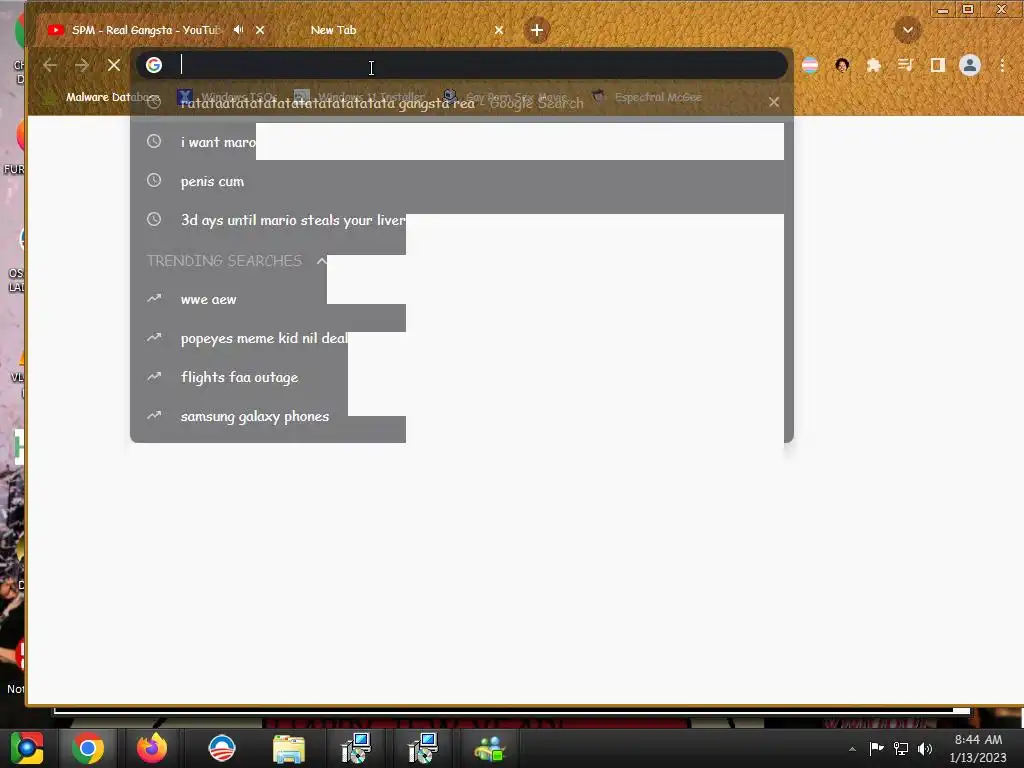Viewport: 1024px width, 768px height.
Task: Click trending arrow icon beside 'wwe aew'
Action: point(154,298)
